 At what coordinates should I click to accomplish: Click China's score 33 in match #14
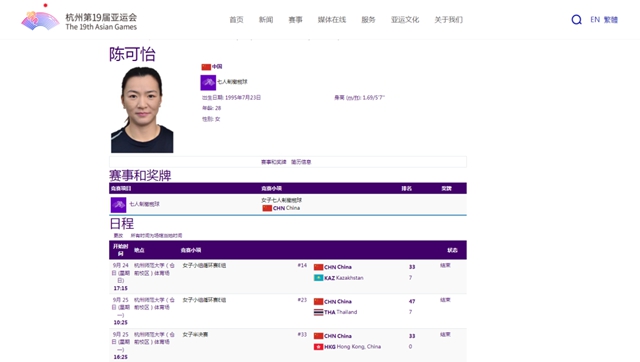412,267
